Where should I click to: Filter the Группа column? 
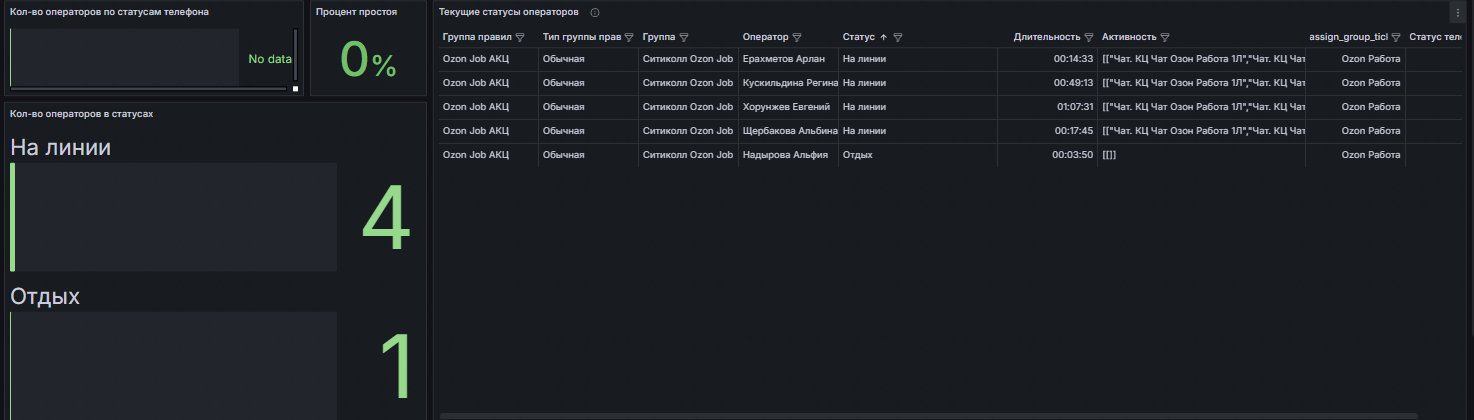click(684, 37)
